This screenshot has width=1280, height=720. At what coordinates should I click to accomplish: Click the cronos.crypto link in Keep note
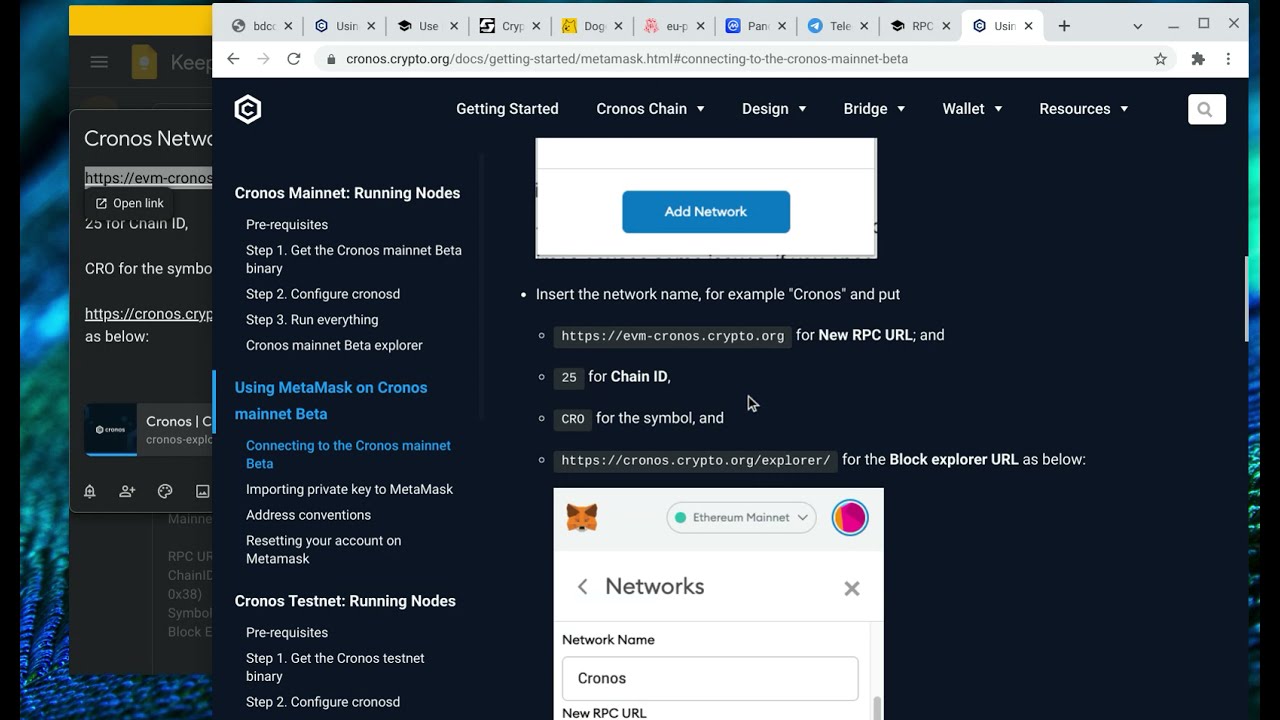pyautogui.click(x=148, y=314)
